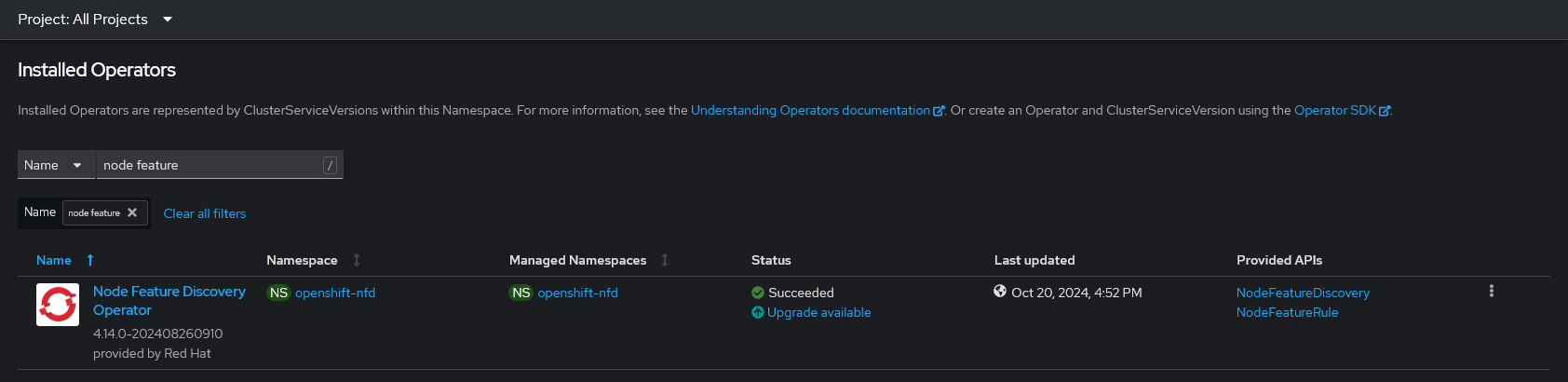
Task: Click the globe icon beside Last updated date
Action: 1000,292
